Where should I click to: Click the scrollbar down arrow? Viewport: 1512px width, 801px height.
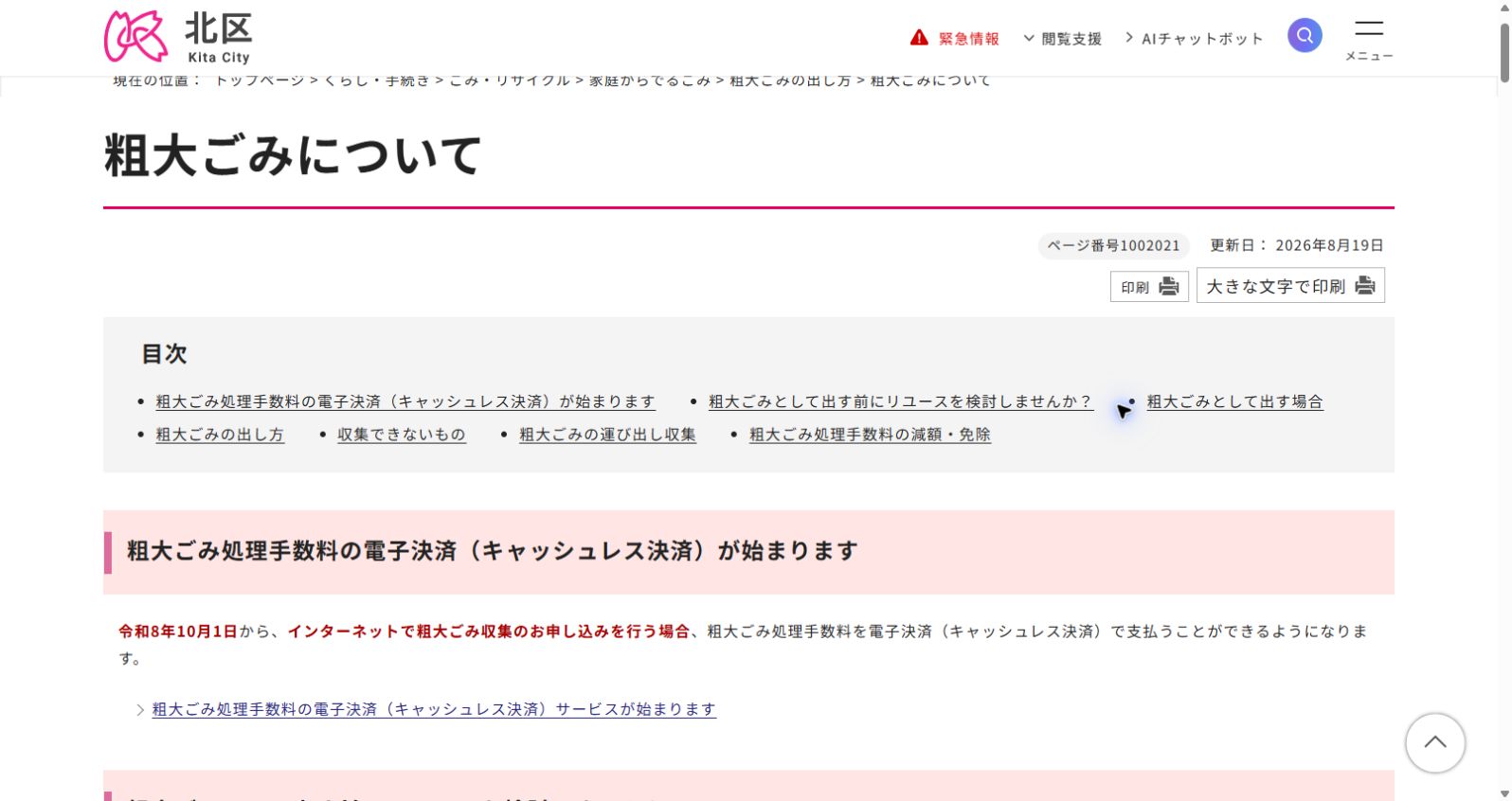pyautogui.click(x=1504, y=793)
